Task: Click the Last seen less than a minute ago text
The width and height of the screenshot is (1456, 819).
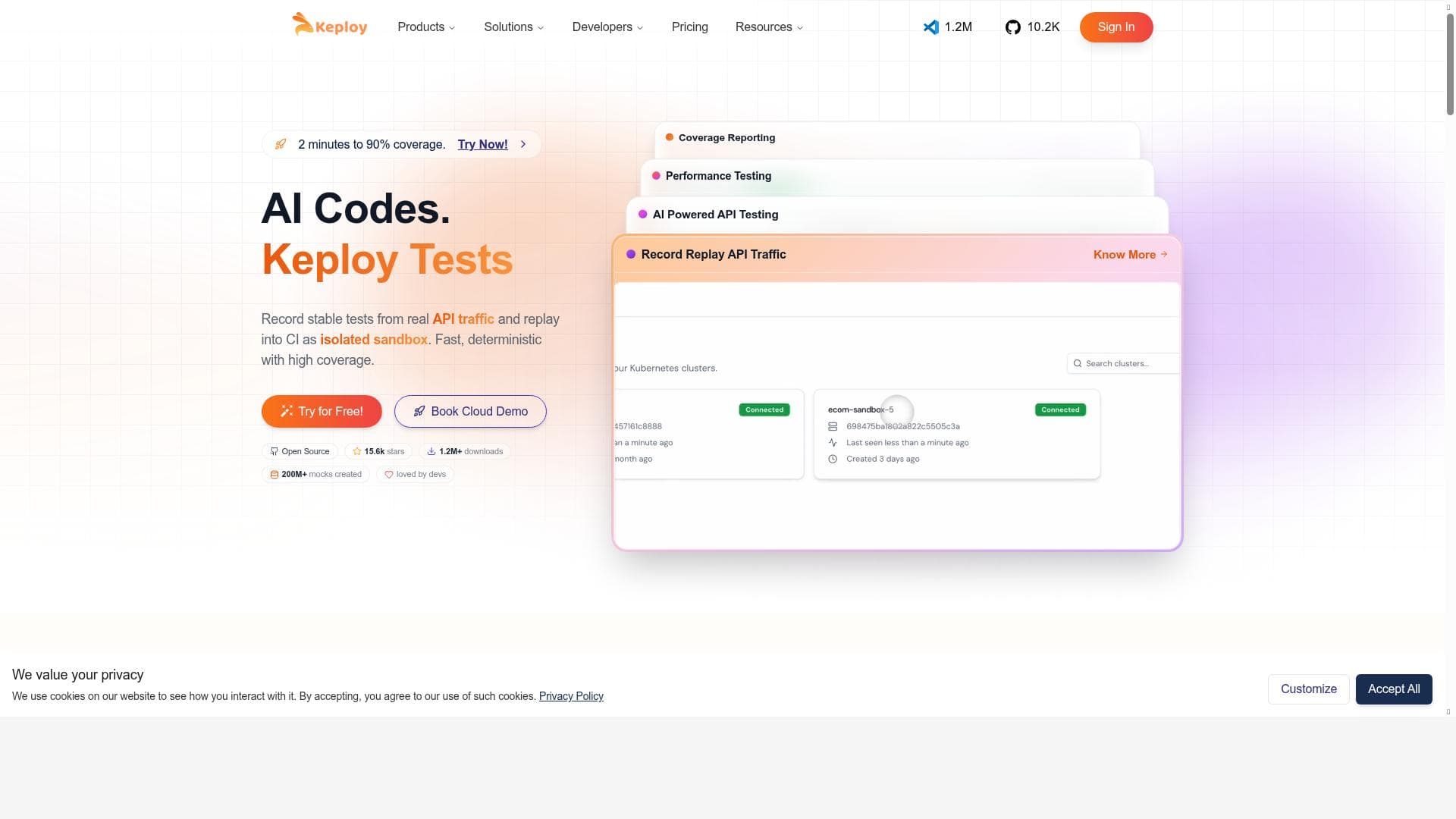Action: (x=907, y=442)
